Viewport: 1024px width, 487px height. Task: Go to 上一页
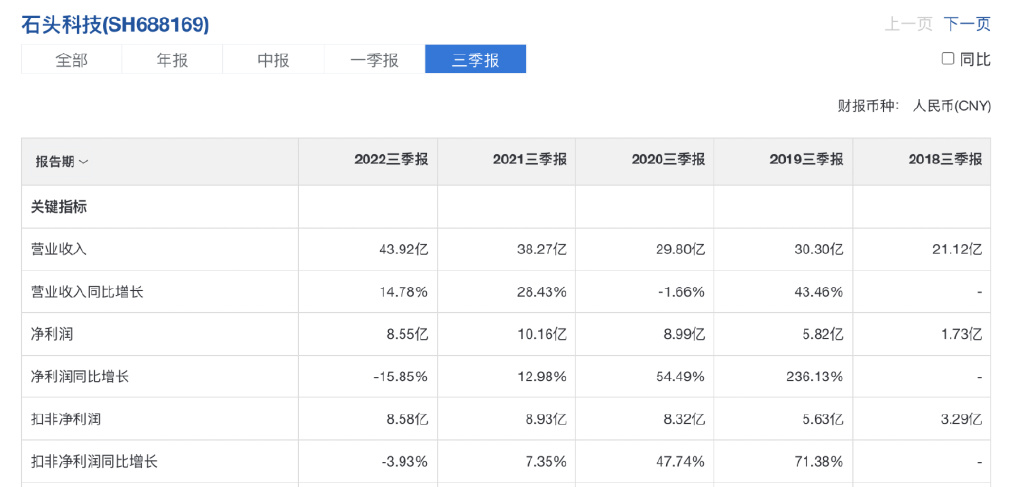(x=908, y=25)
